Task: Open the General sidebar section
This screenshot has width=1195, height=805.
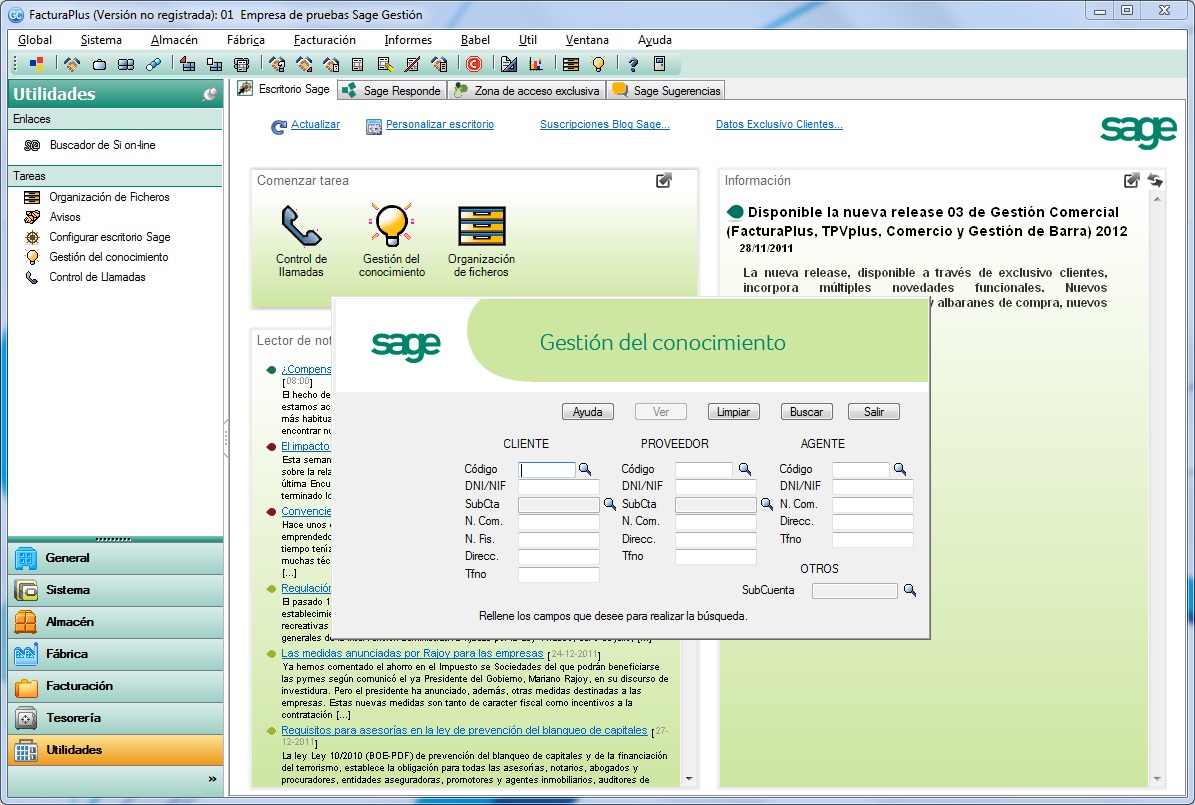Action: tap(116, 558)
